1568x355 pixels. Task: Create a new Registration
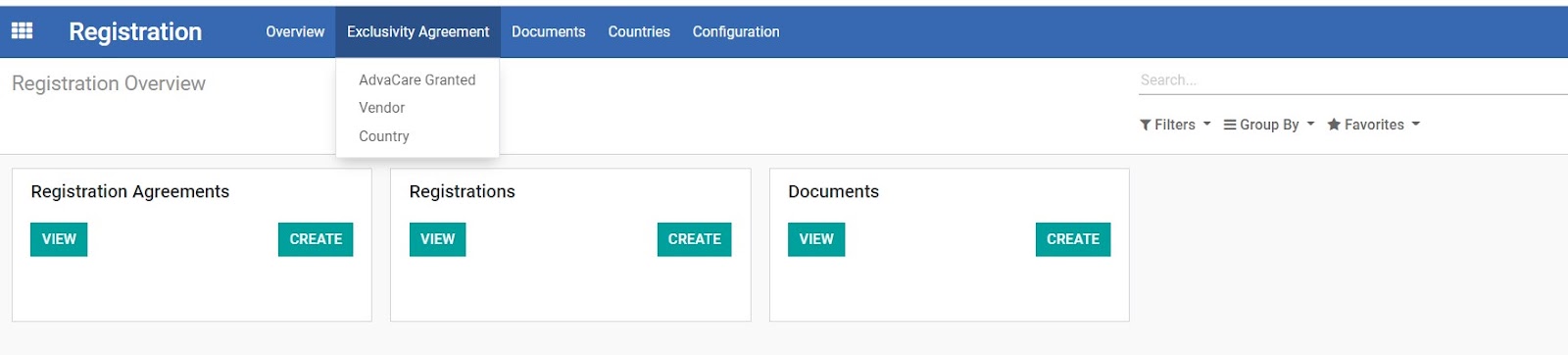coord(694,239)
